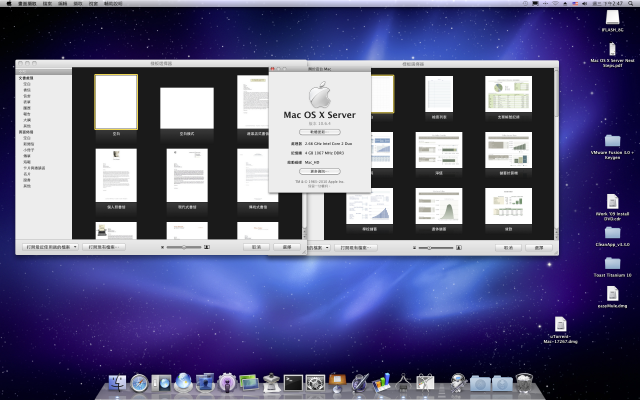Select checklist template in Numbers top row

pyautogui.click(x=439, y=94)
